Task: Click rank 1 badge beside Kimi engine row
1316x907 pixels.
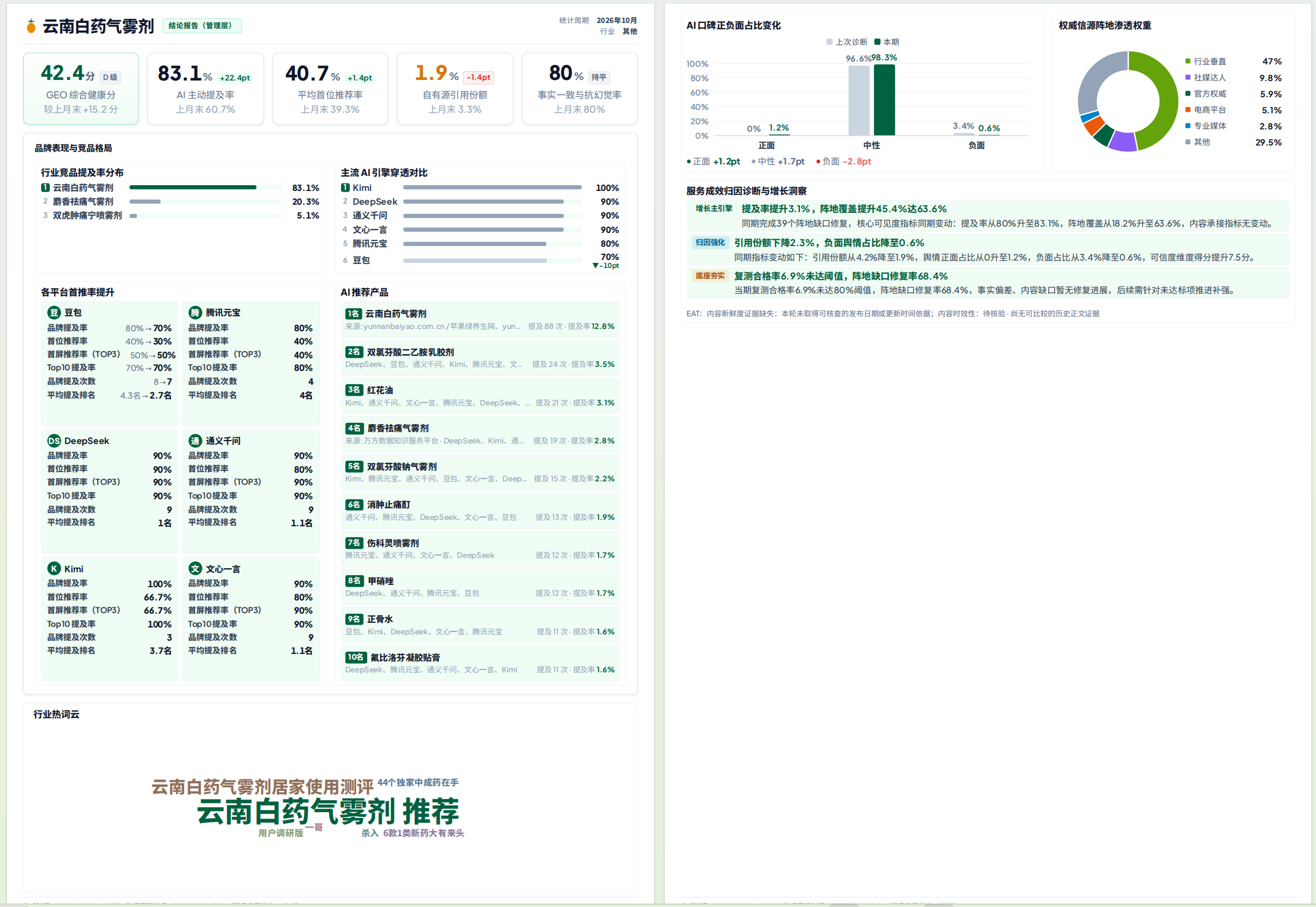Action: pyautogui.click(x=345, y=187)
